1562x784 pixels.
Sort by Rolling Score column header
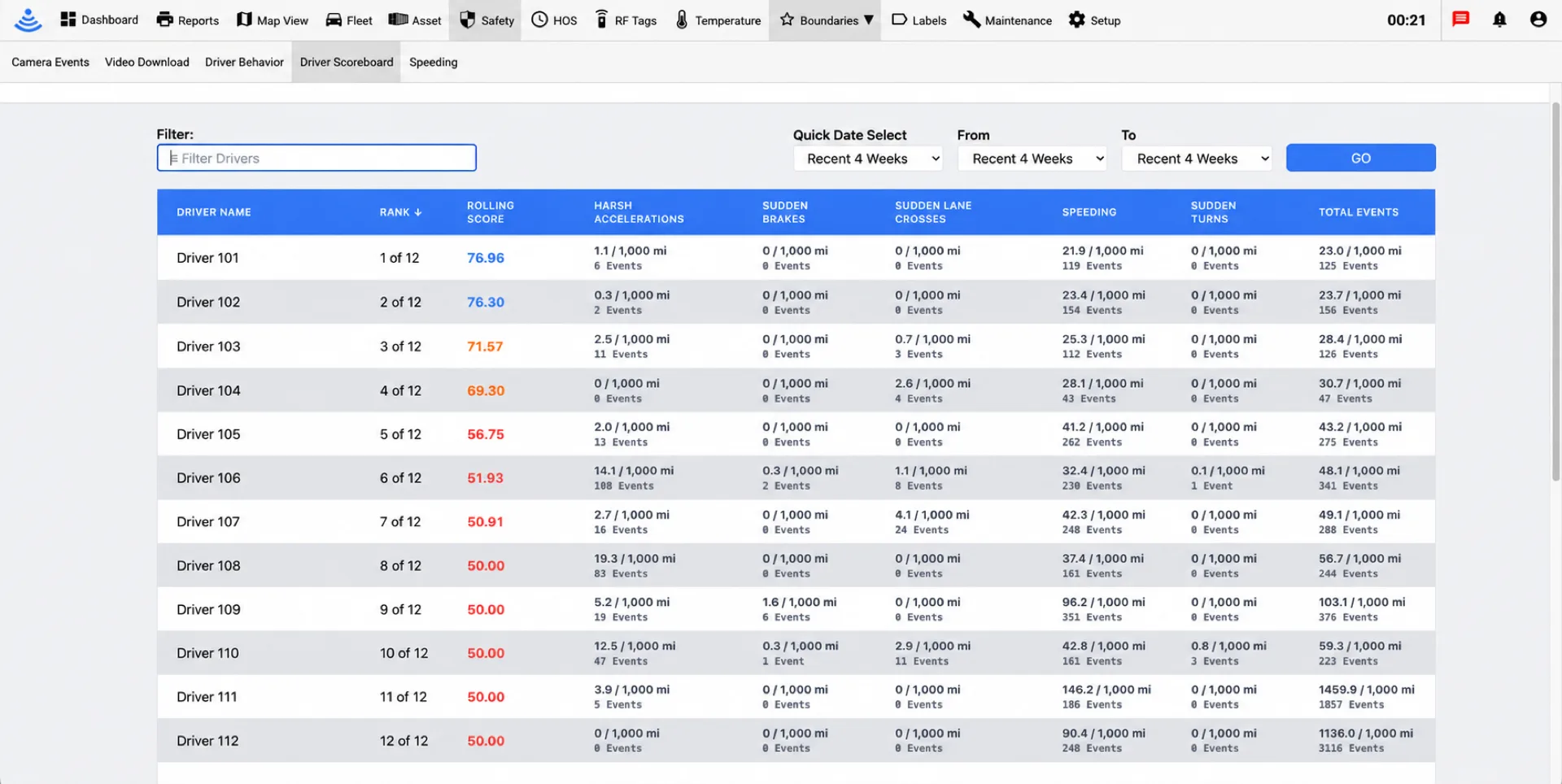coord(491,212)
